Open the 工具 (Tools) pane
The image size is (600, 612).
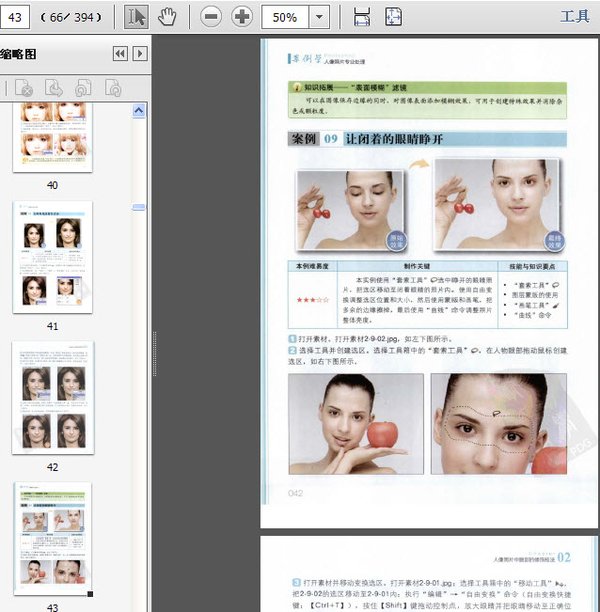point(574,17)
